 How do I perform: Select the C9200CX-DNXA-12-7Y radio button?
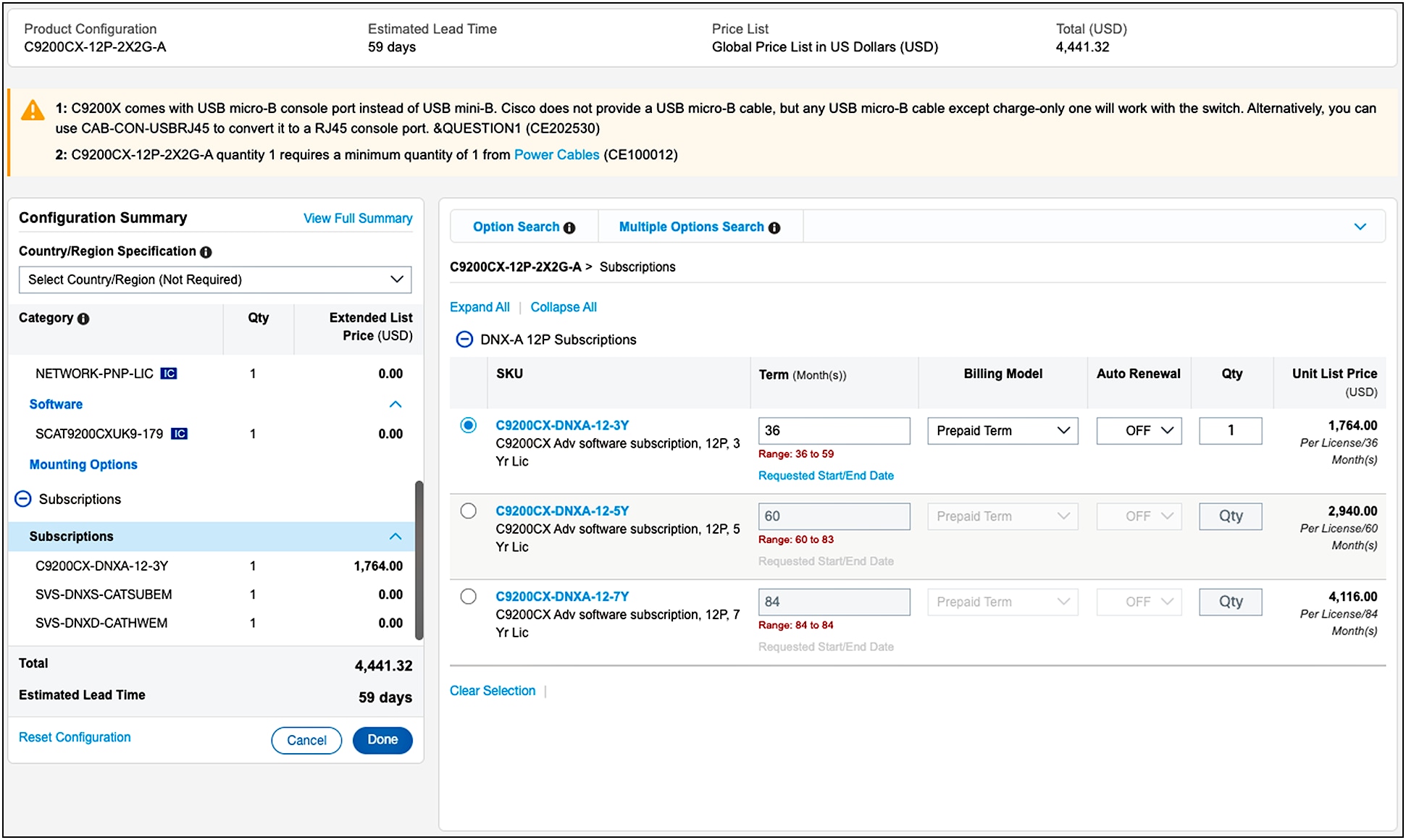tap(469, 597)
